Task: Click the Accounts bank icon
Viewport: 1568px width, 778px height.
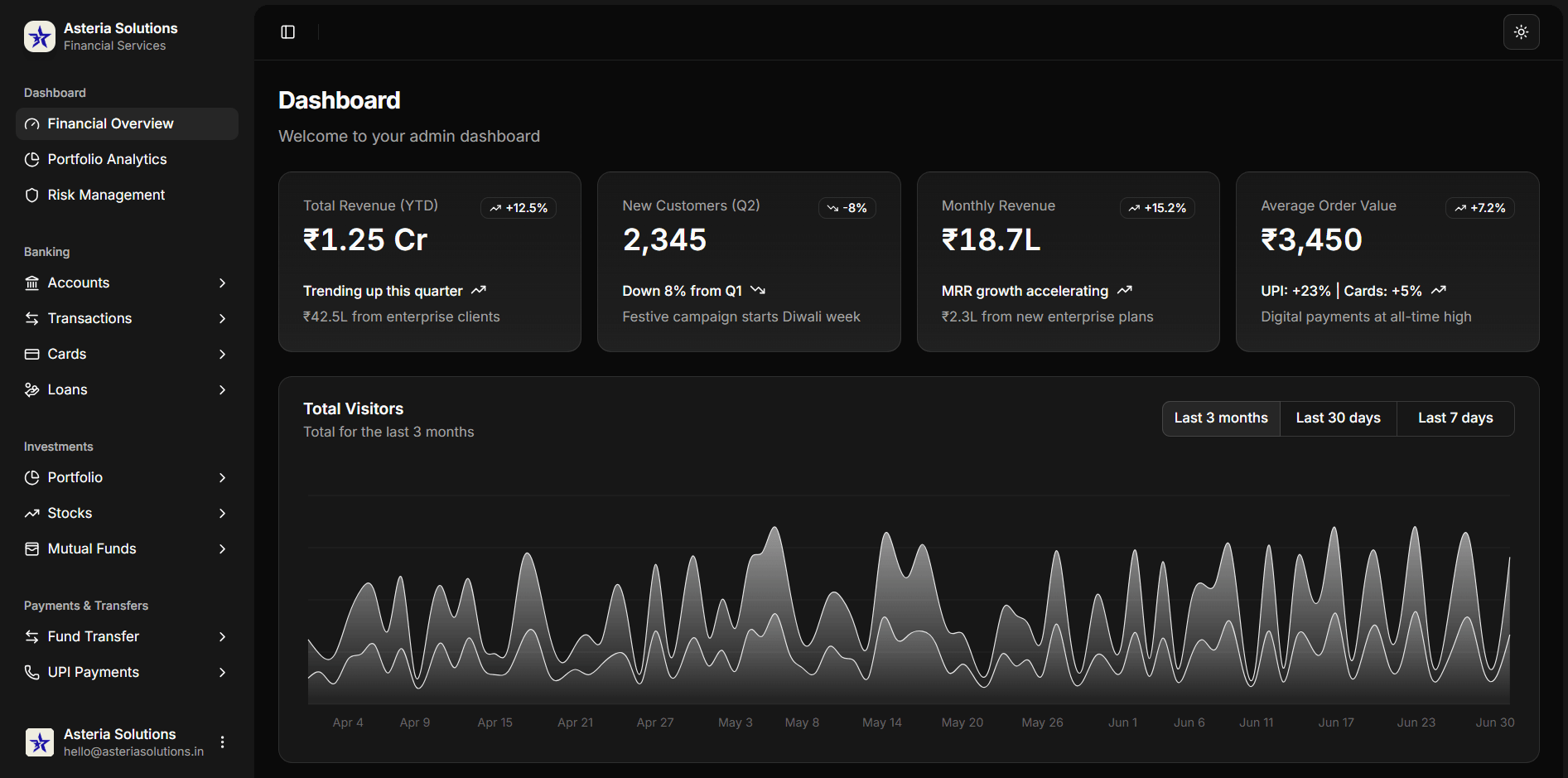Action: pyautogui.click(x=32, y=283)
